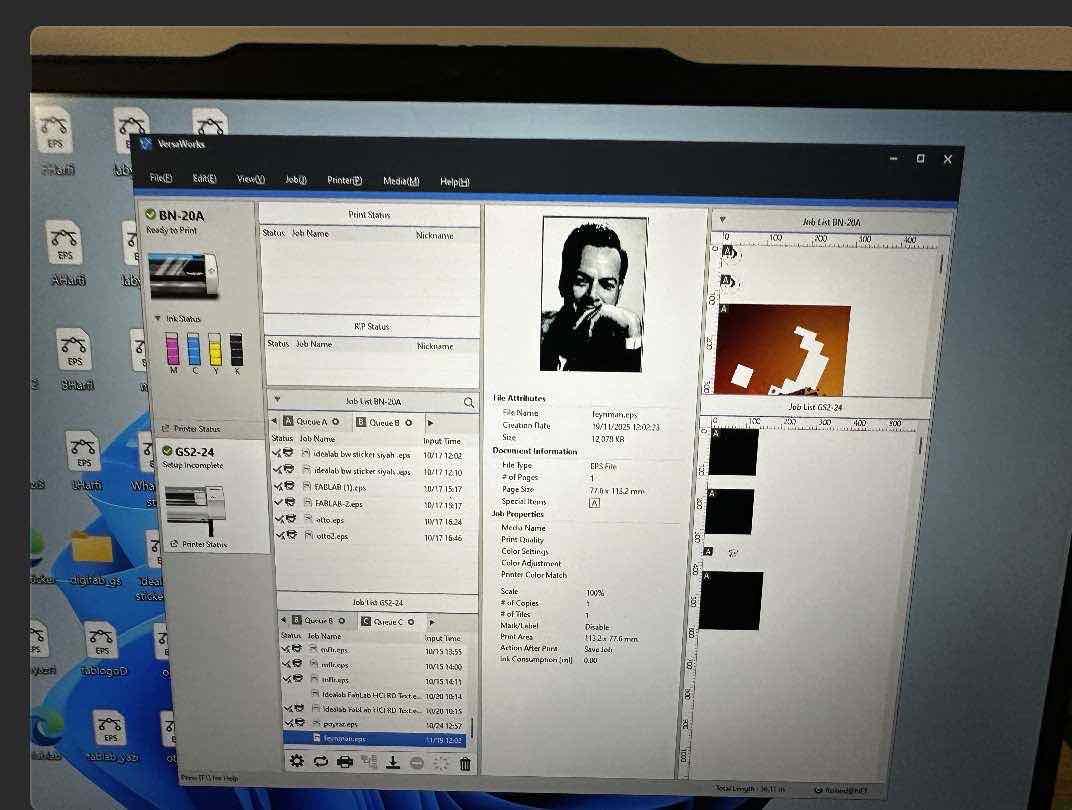Click status icon of FABLAB-2.eps row

pyautogui.click(x=284, y=502)
